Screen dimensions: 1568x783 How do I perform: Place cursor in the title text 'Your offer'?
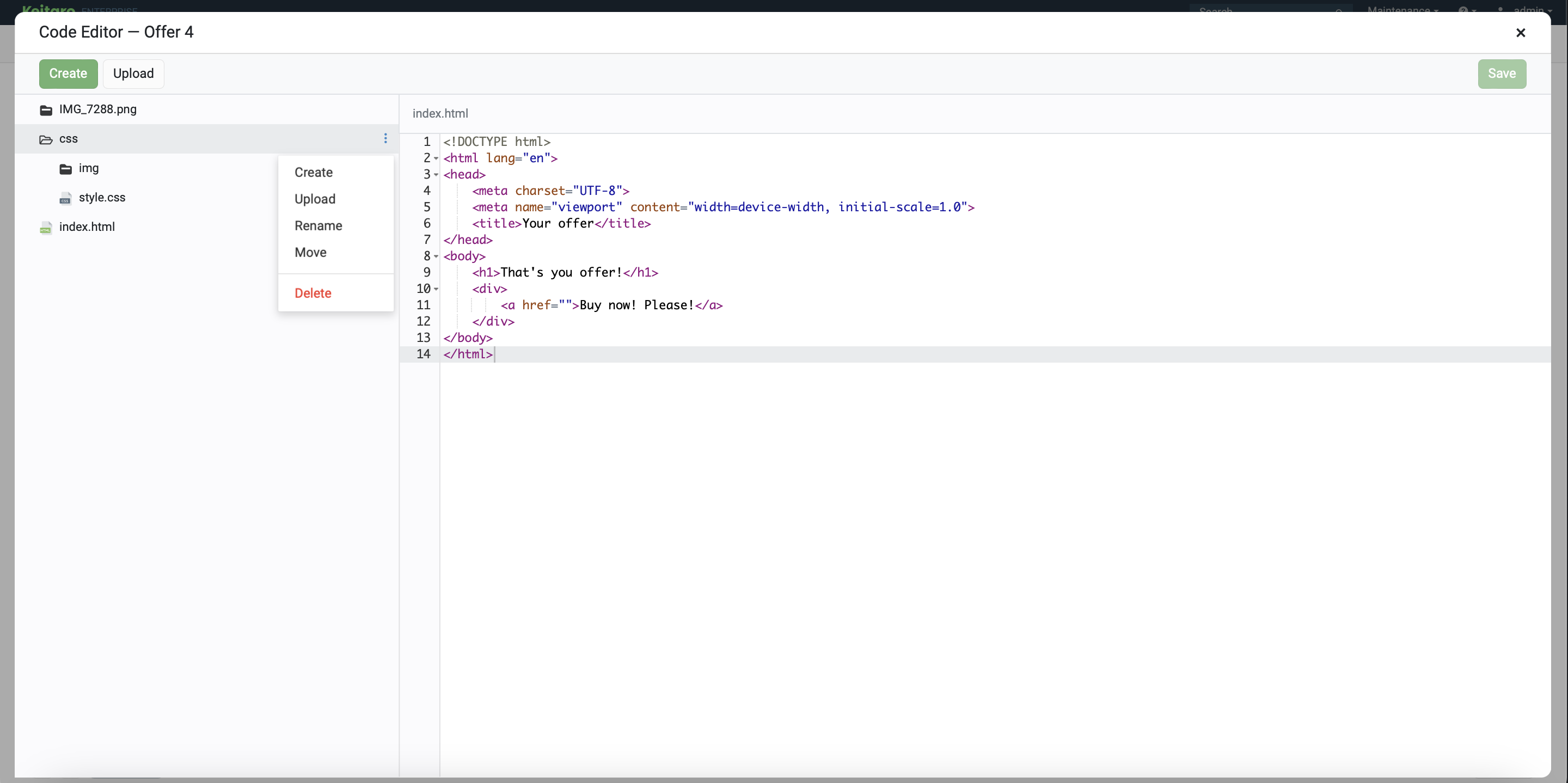coord(558,223)
